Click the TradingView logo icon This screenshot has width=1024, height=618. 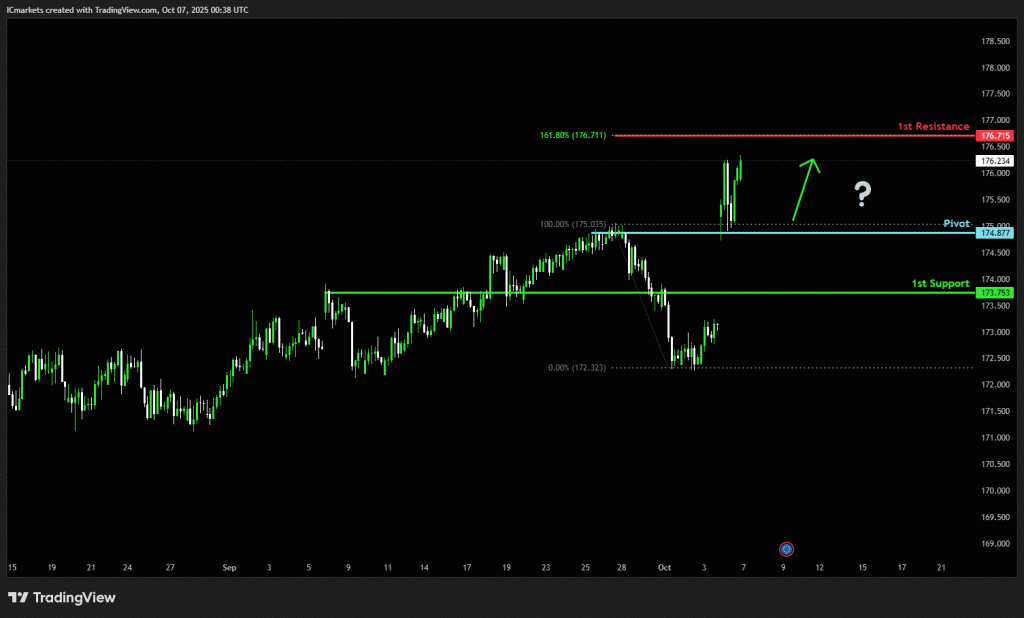click(x=17, y=597)
